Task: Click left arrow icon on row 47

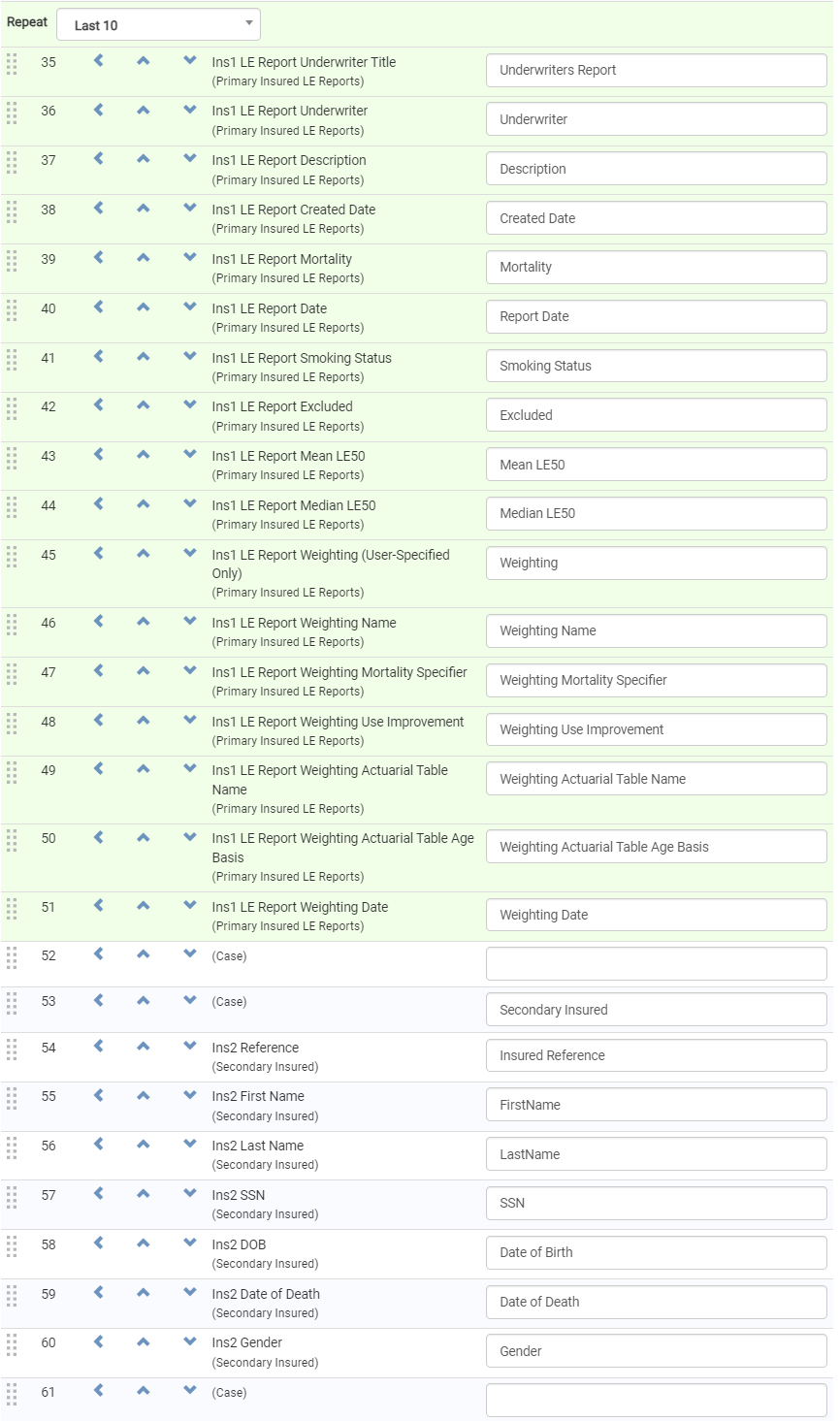Action: [x=98, y=671]
